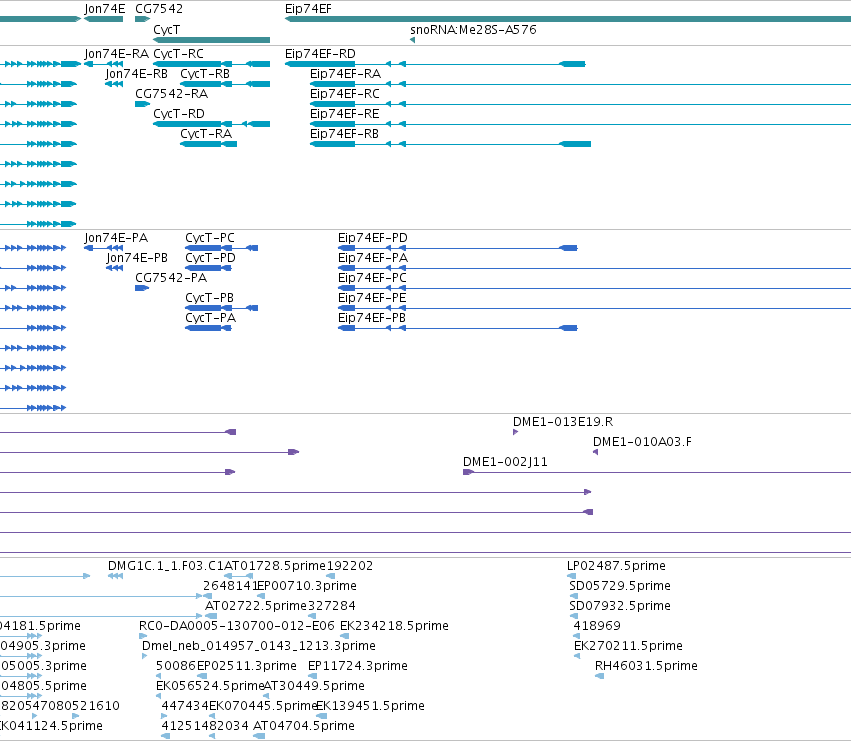Click EST label 418969
Viewport: 851px width, 741px height.
[597, 626]
